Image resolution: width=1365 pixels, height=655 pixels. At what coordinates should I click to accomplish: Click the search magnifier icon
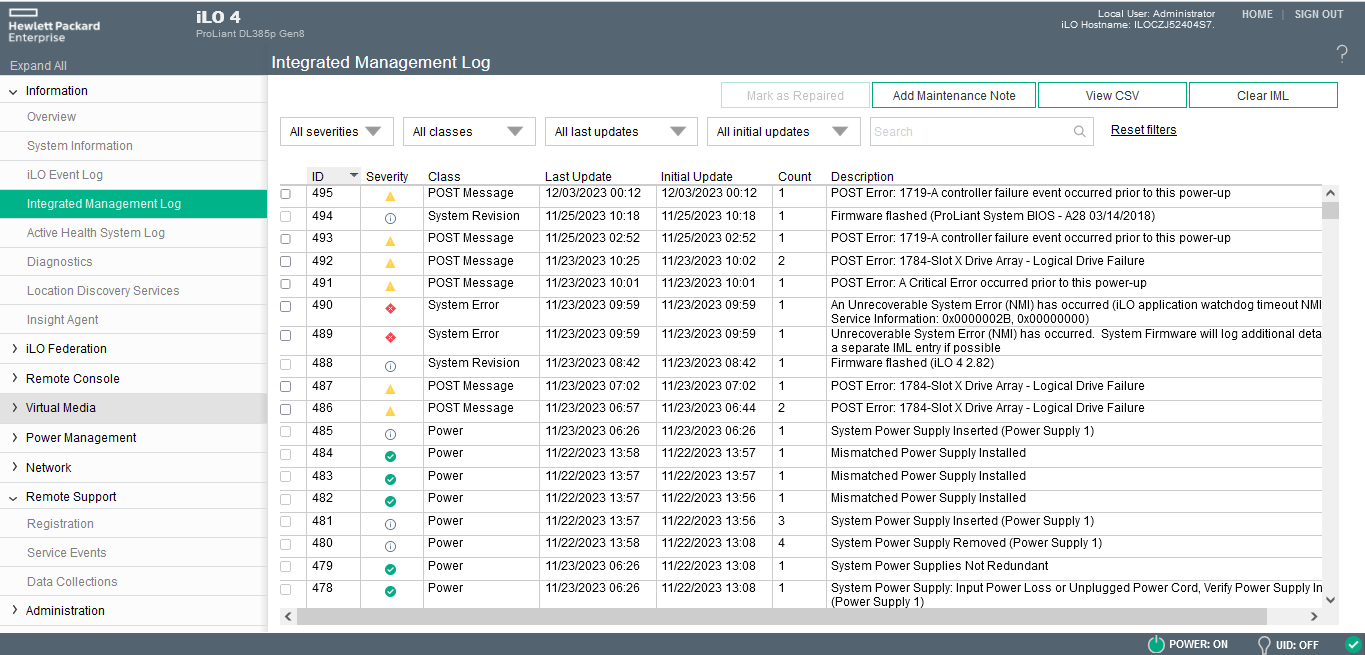coord(1080,131)
